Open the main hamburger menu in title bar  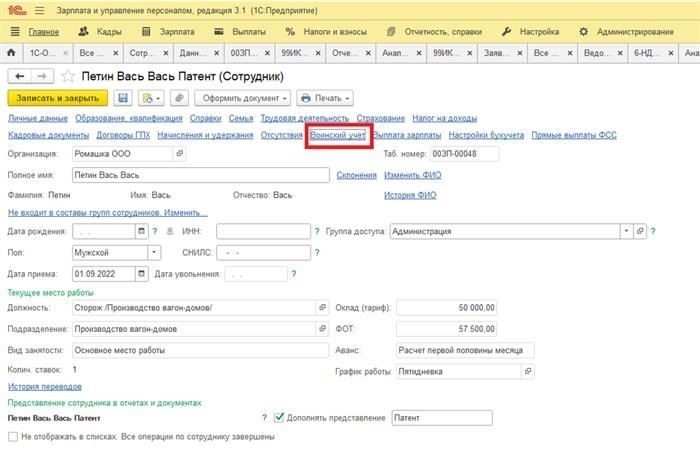click(40, 10)
